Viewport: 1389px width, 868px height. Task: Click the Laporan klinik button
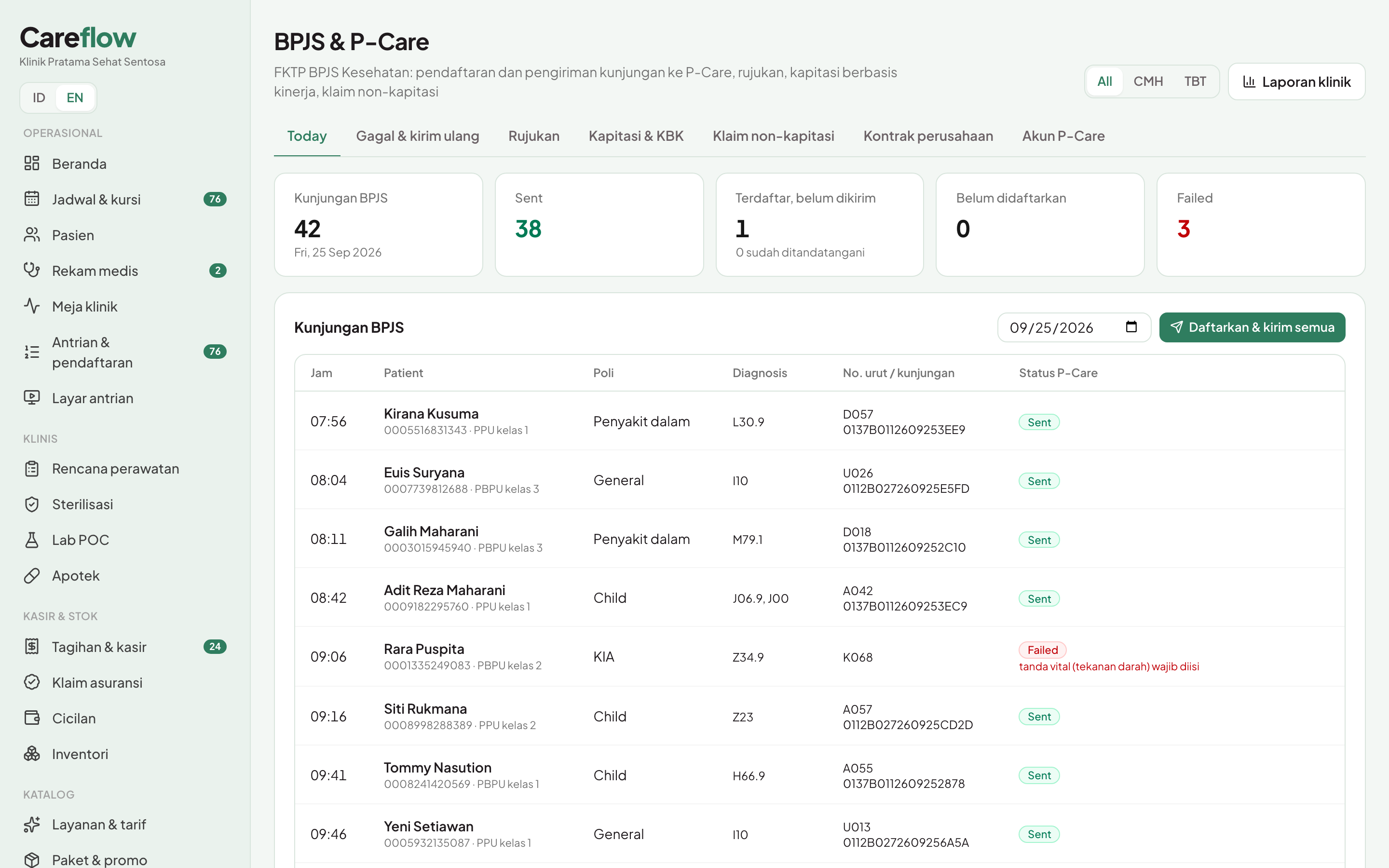tap(1296, 81)
